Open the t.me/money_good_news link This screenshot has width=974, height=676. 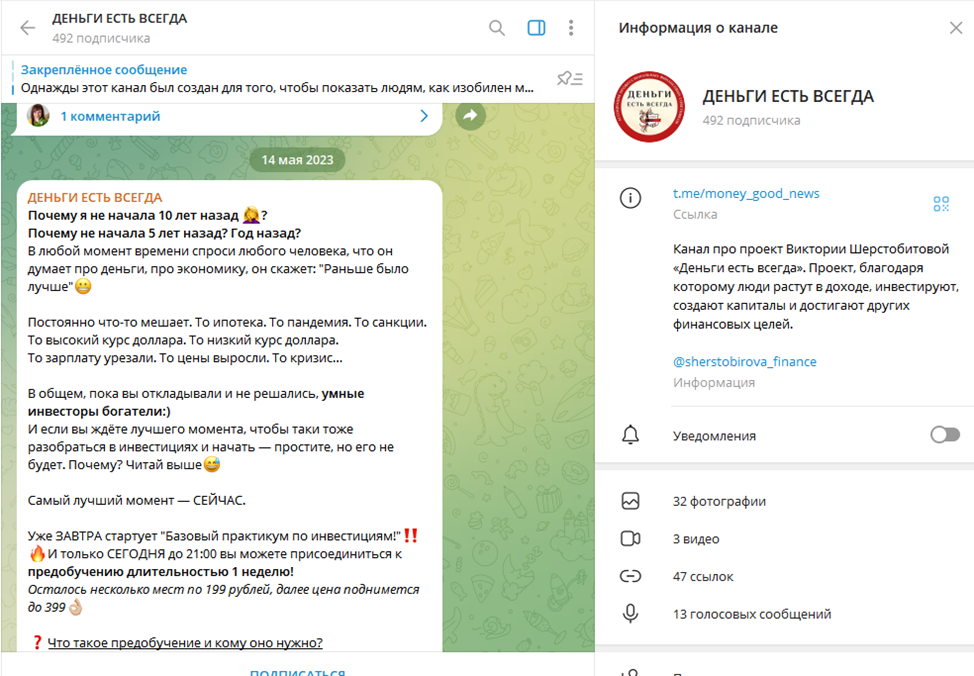(x=746, y=193)
